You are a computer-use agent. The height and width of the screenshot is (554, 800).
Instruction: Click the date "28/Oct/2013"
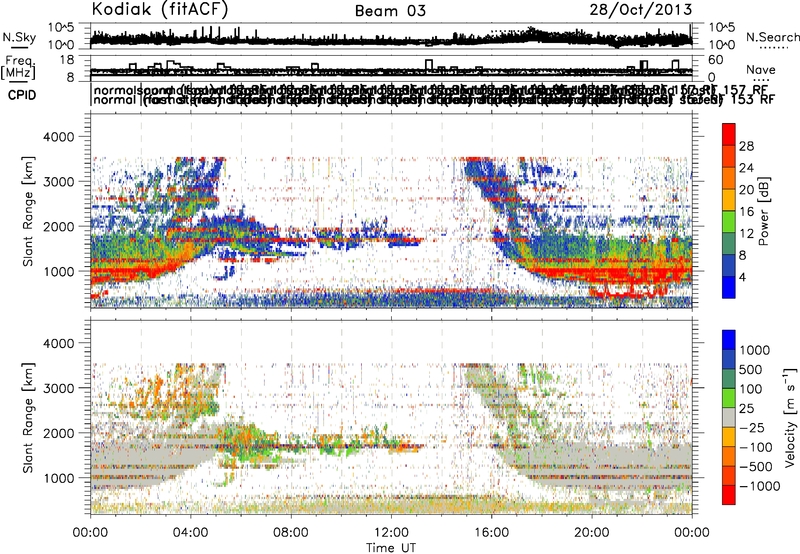[x=641, y=10]
